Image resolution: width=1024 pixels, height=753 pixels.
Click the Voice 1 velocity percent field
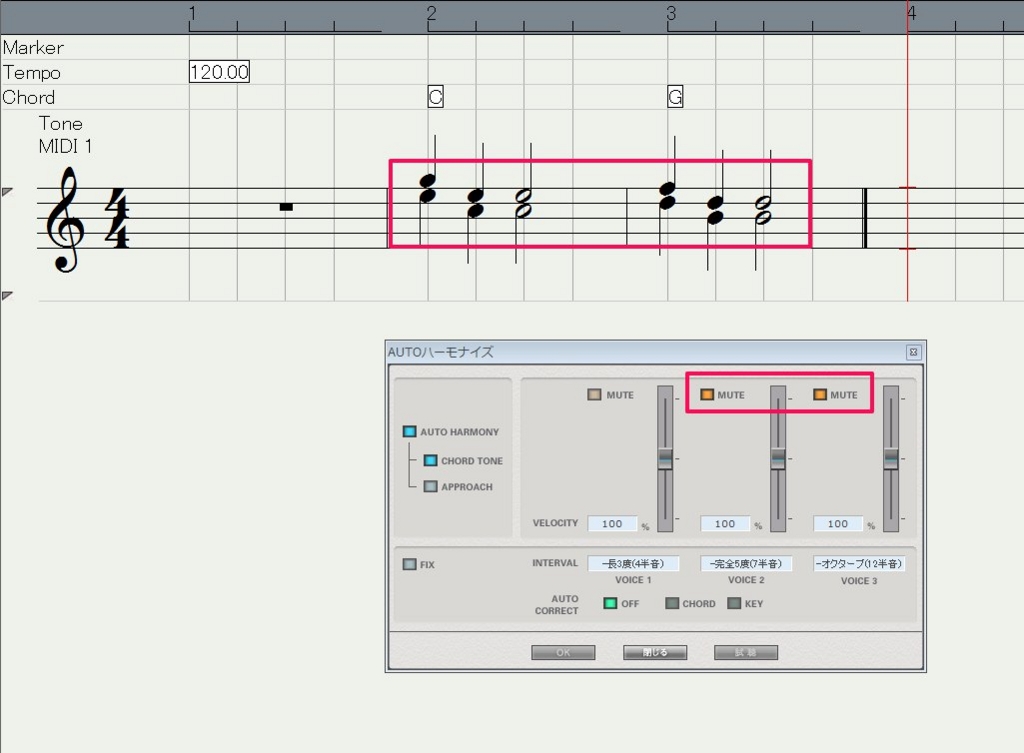point(612,524)
